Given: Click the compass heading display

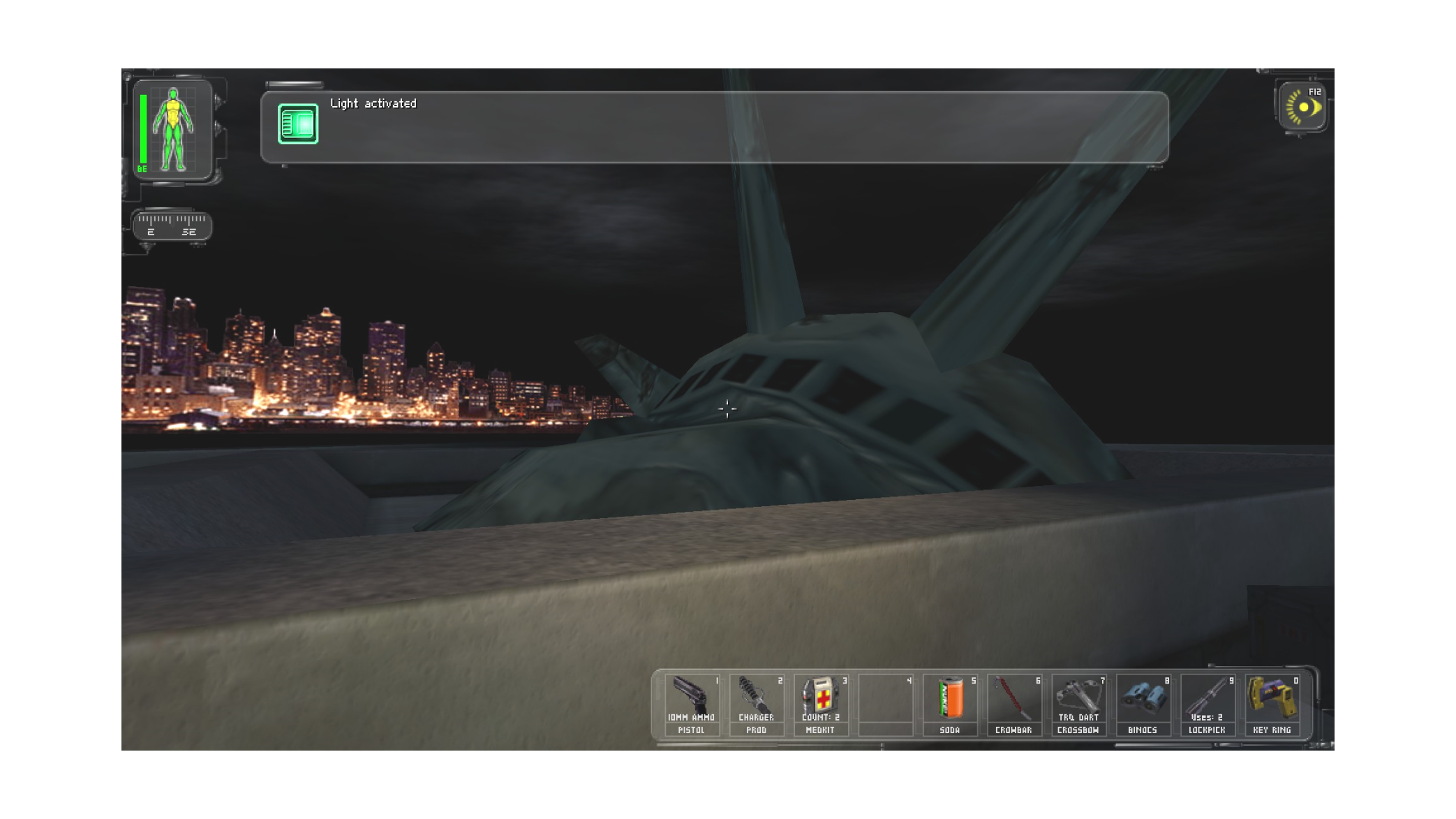Looking at the screenshot, I should [172, 226].
